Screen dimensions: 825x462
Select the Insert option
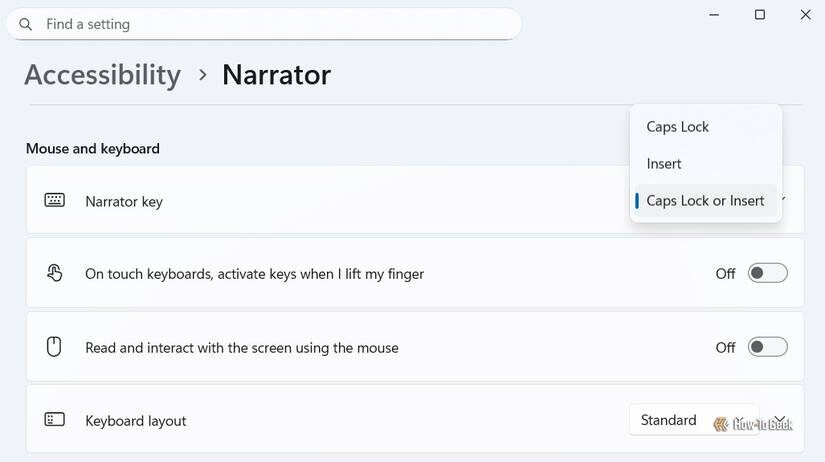[x=664, y=164]
